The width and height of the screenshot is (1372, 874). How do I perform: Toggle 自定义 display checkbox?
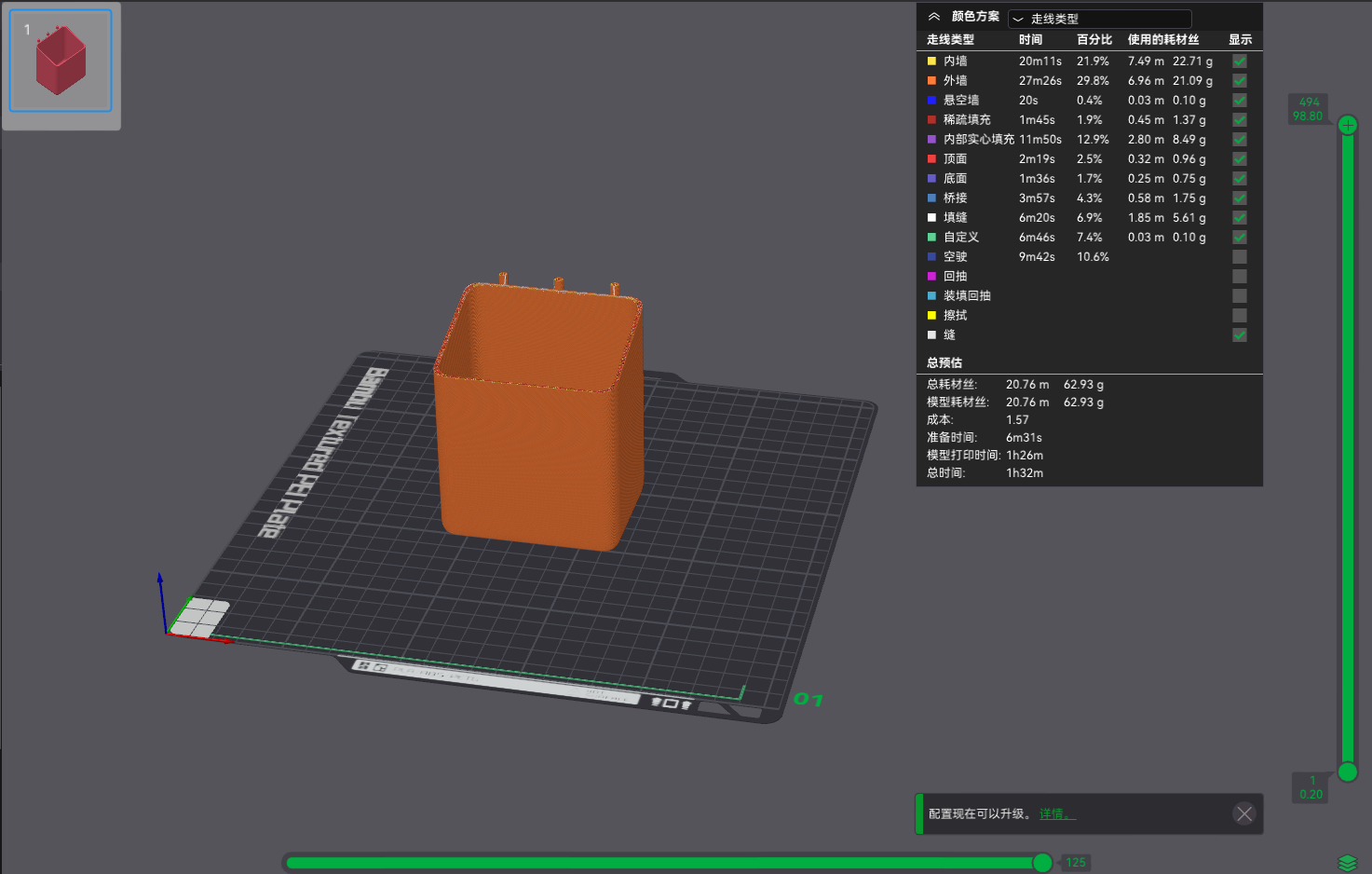click(x=1240, y=237)
